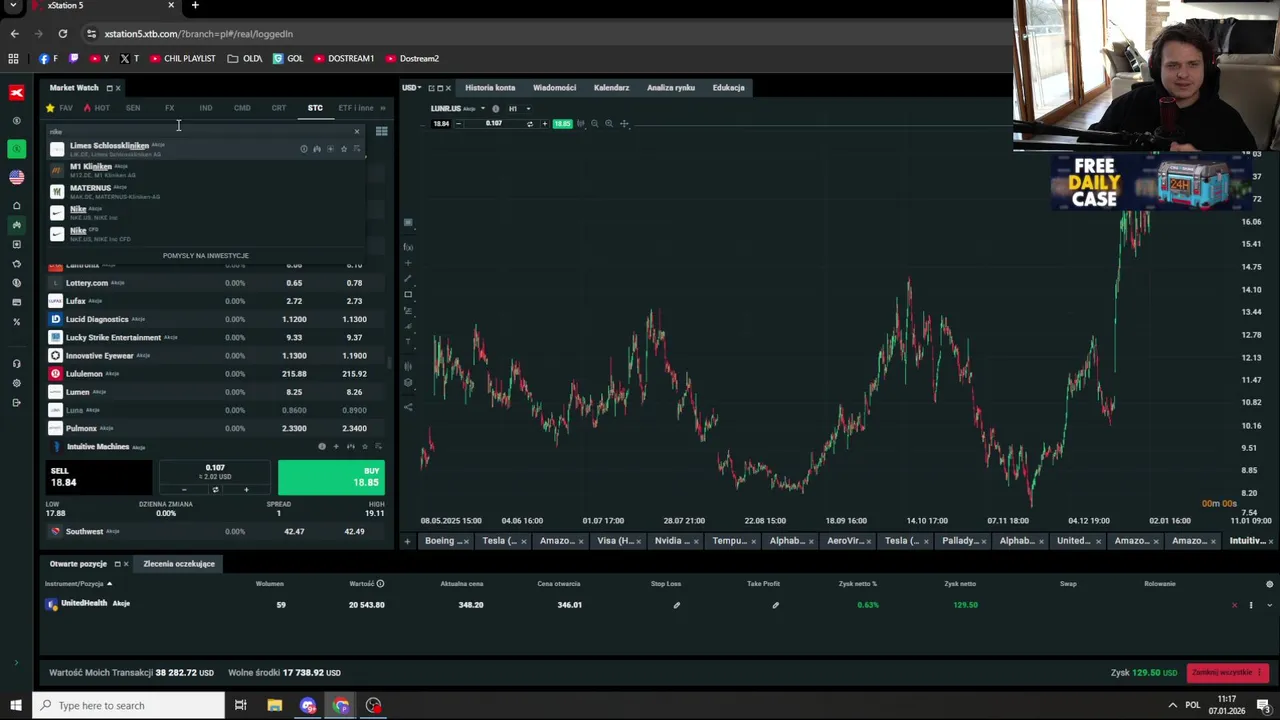Viewport: 1280px width, 720px height.
Task: Toggle volume unit swap icon in order panel
Action: 215,489
